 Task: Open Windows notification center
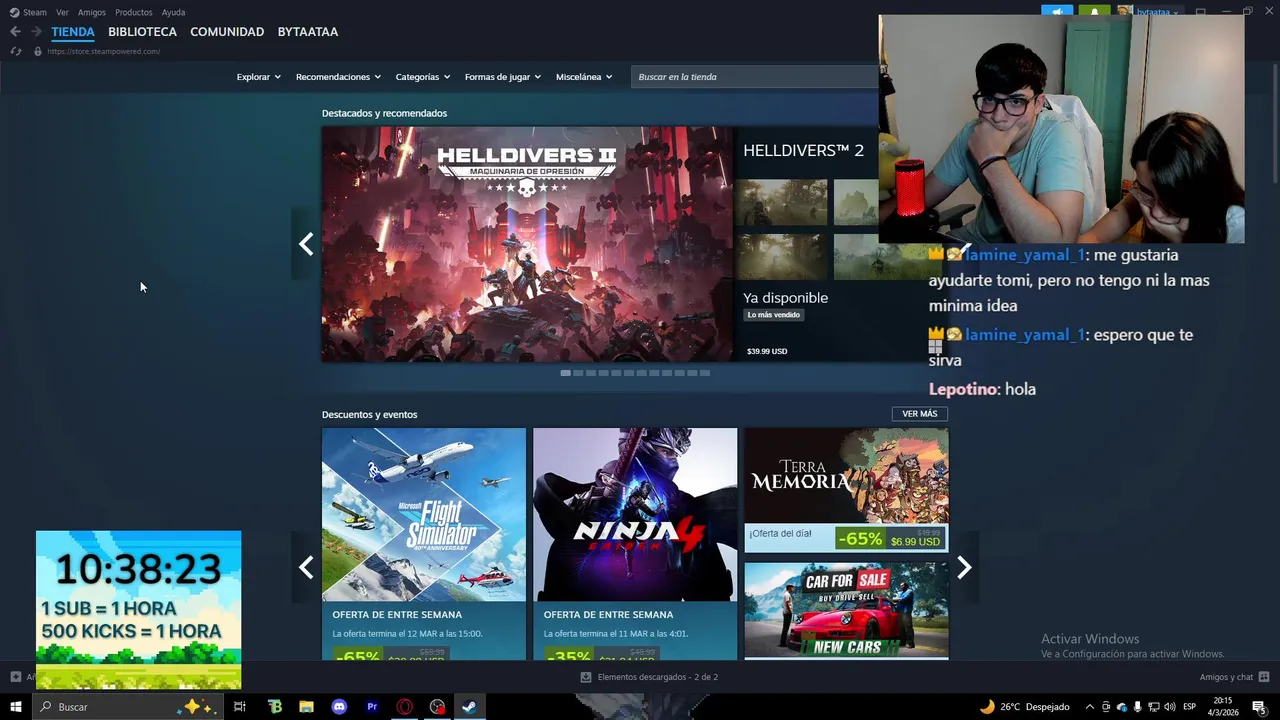(x=1259, y=707)
